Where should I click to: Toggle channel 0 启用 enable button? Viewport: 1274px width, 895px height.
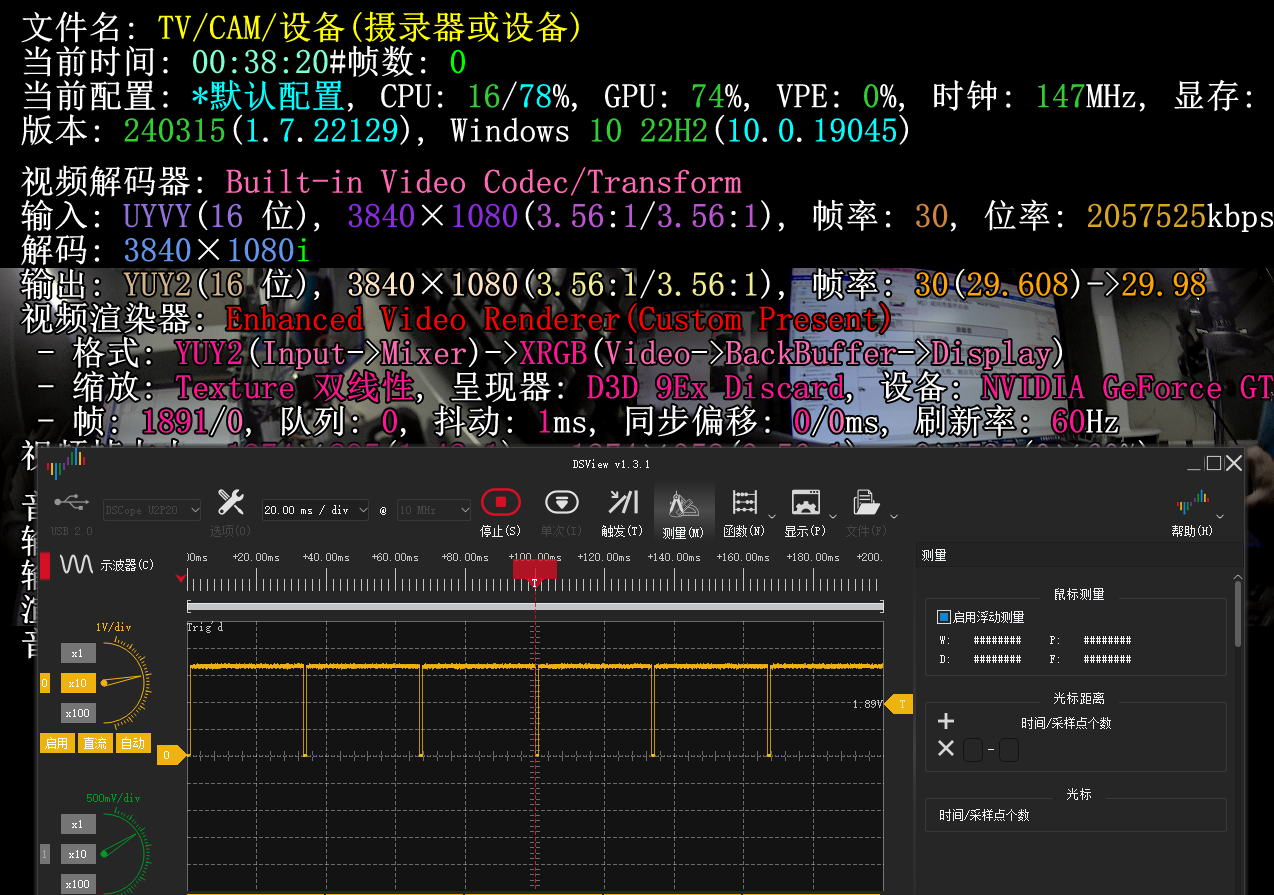(56, 743)
